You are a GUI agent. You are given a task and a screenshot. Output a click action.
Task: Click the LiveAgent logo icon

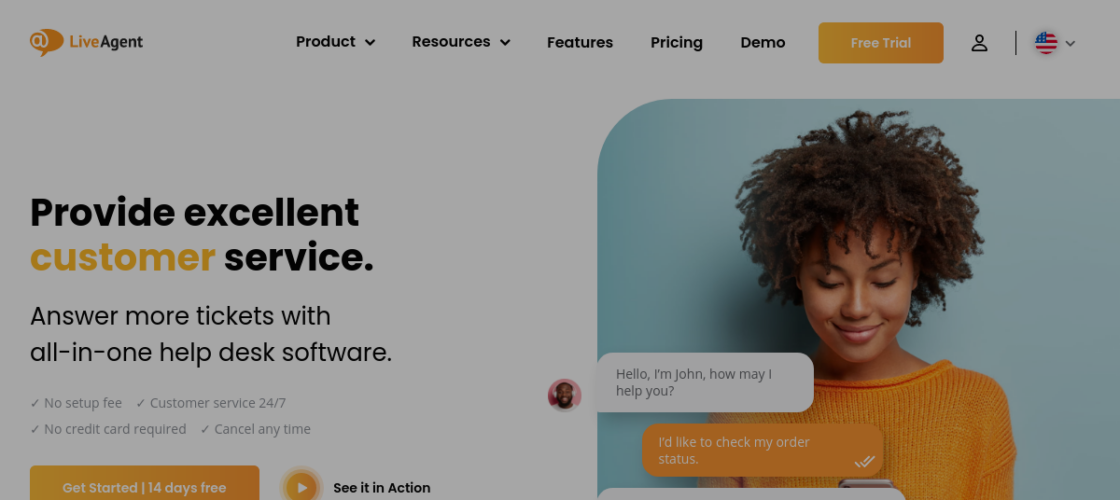coord(46,42)
